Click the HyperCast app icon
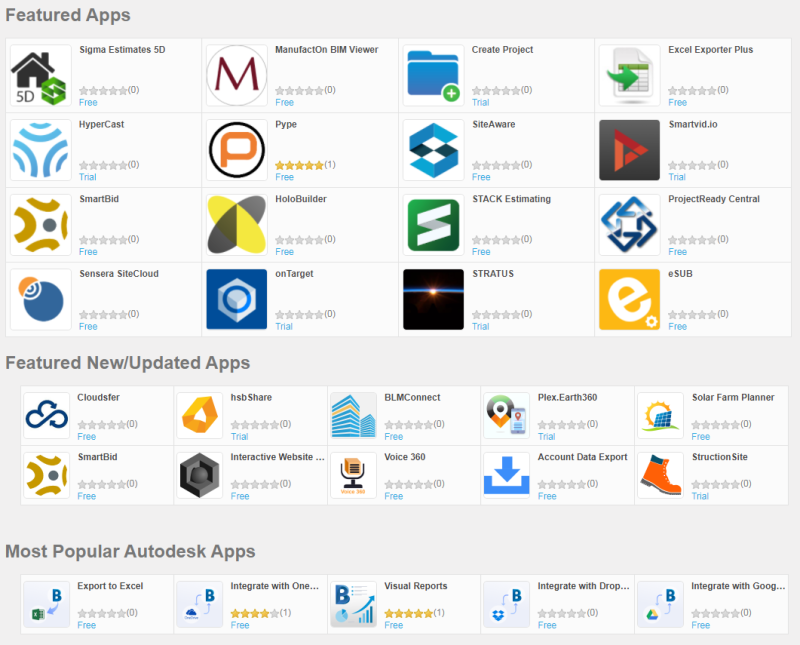The width and height of the screenshot is (800, 645). (x=40, y=150)
